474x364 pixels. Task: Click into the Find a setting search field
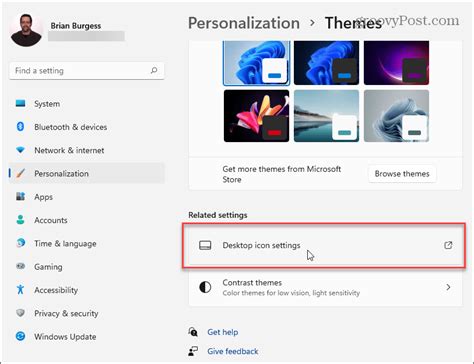tap(86, 71)
